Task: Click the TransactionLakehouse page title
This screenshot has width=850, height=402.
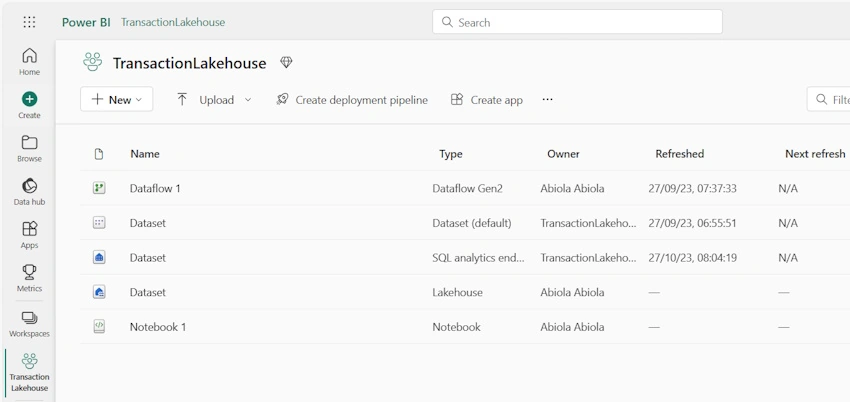Action: click(190, 63)
